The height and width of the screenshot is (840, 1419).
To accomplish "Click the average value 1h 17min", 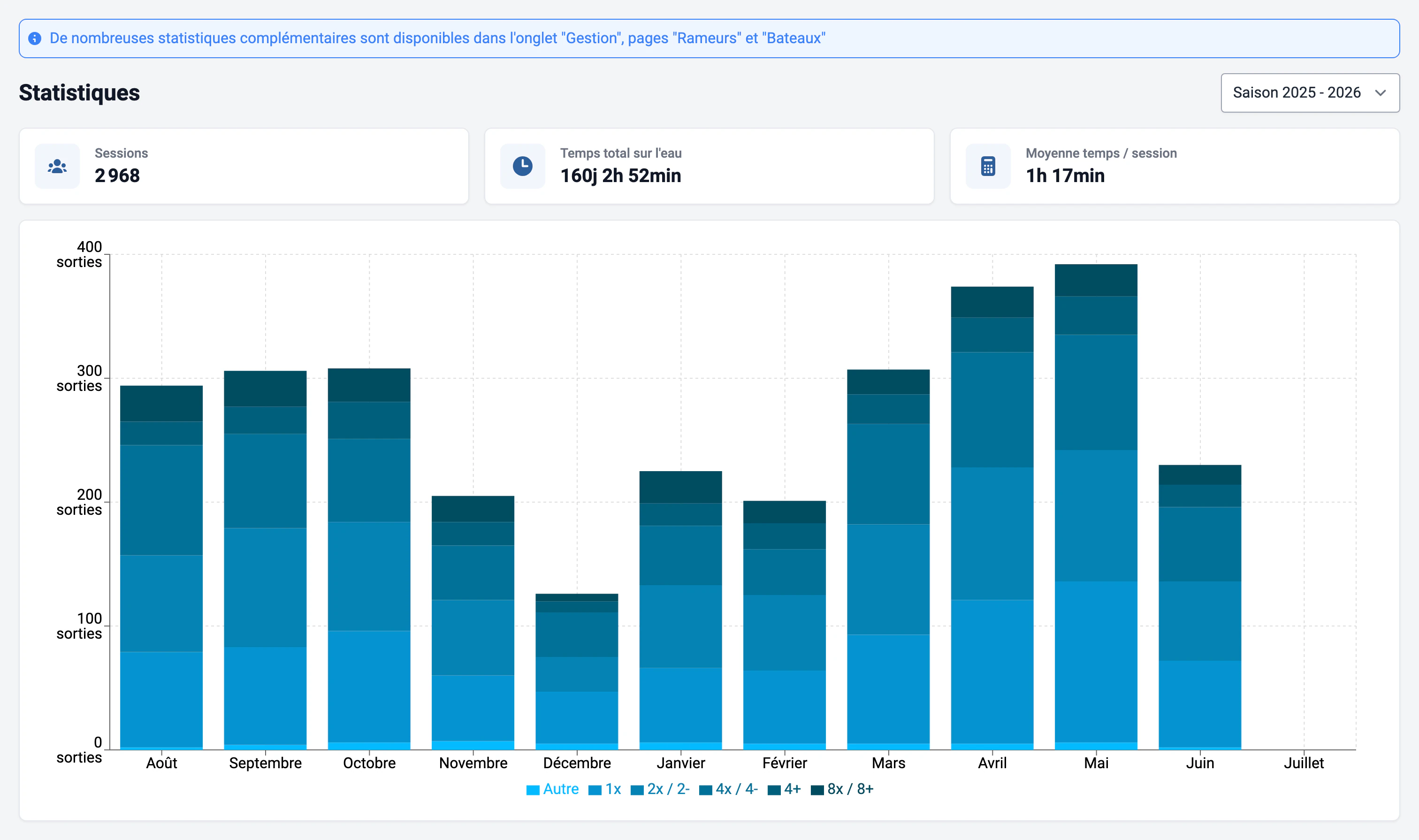I will point(1065,176).
